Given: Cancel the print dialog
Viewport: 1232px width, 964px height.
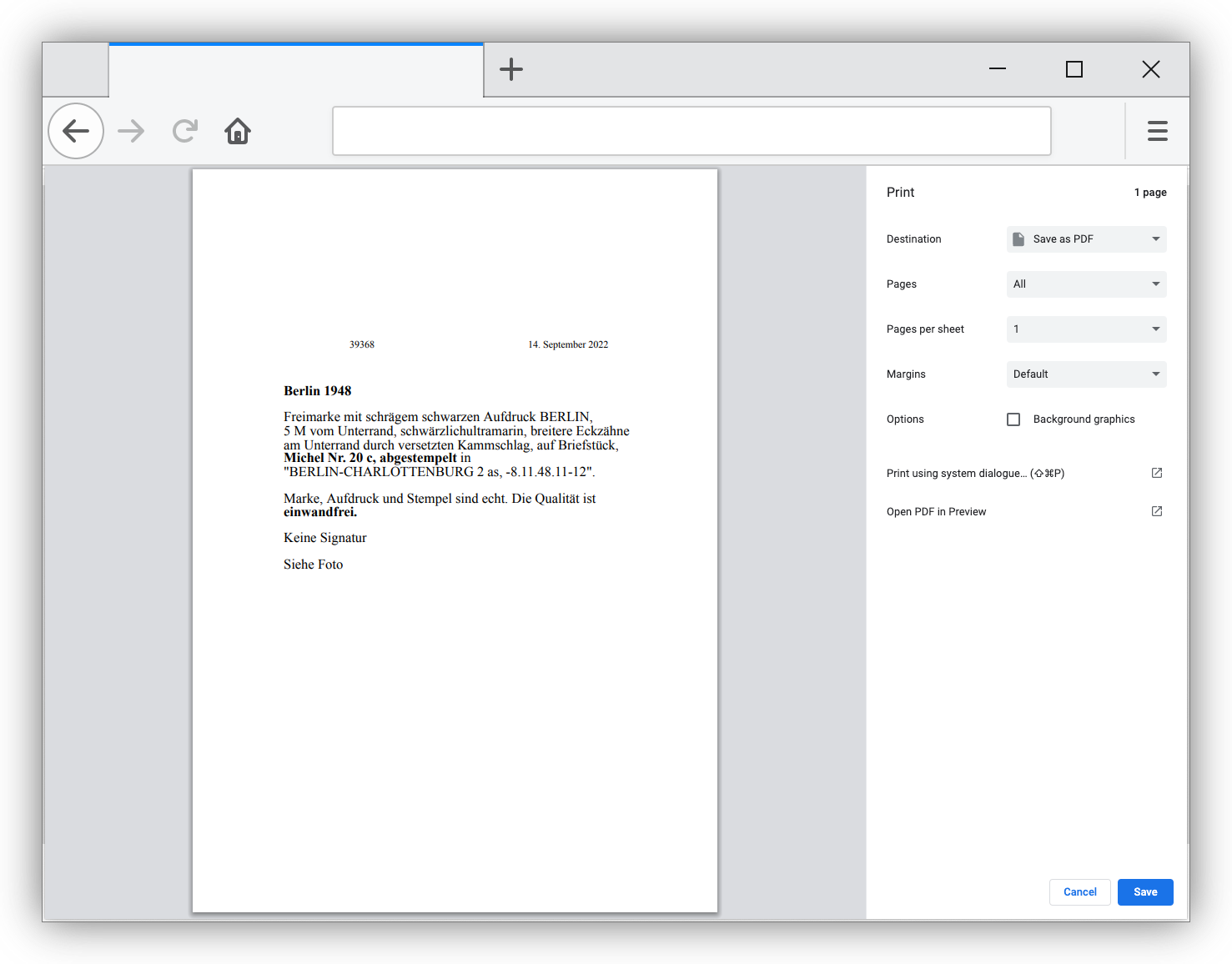Looking at the screenshot, I should click(1079, 892).
